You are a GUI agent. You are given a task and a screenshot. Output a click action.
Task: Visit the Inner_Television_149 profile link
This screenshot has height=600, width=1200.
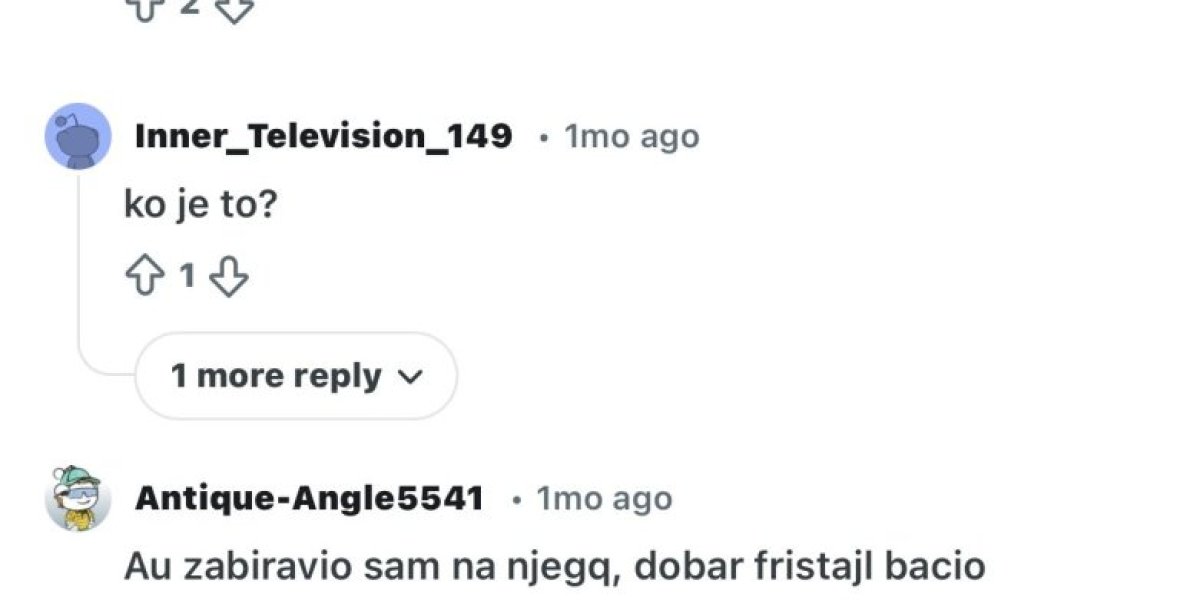coord(323,136)
